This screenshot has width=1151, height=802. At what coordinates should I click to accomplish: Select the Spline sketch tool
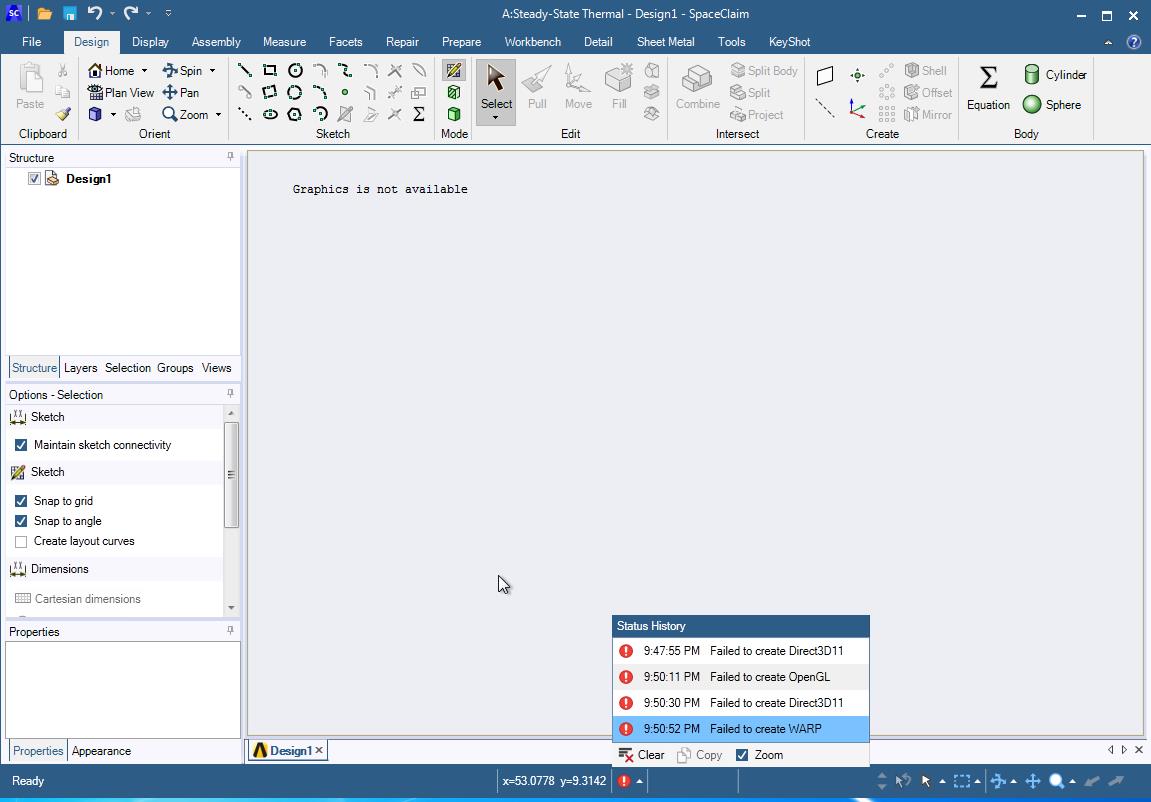click(345, 70)
